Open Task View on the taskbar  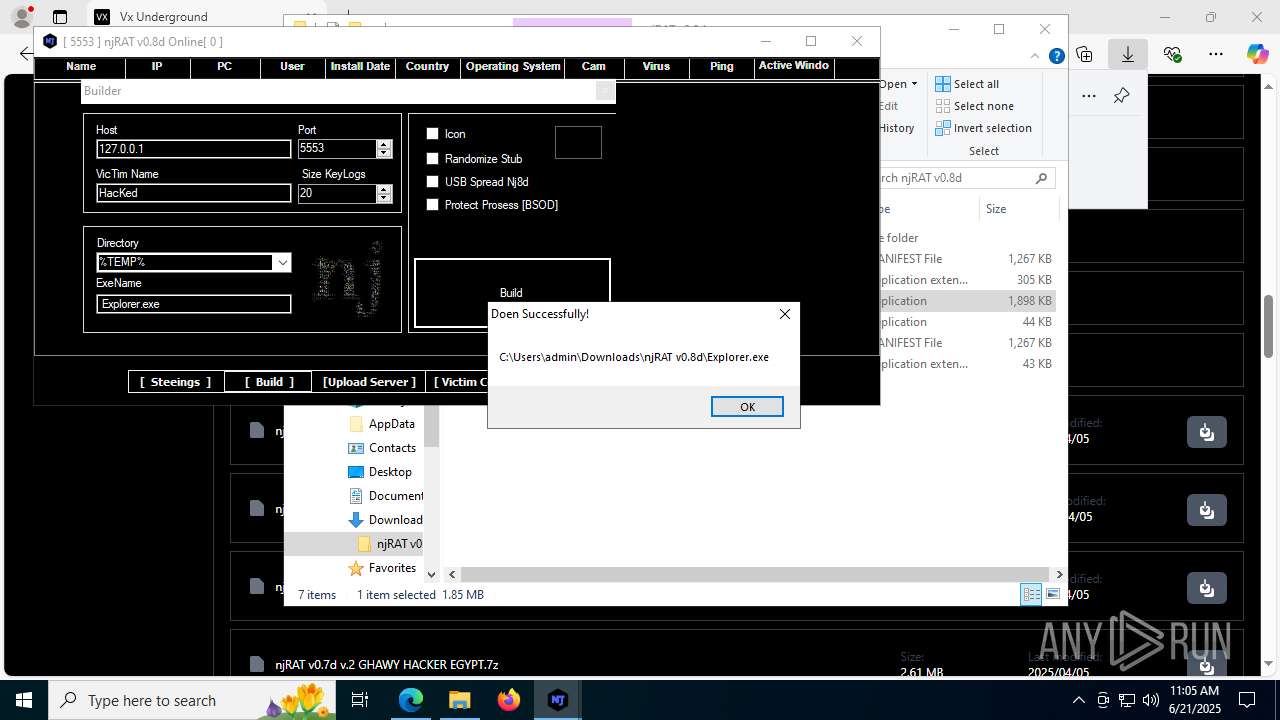(x=361, y=700)
